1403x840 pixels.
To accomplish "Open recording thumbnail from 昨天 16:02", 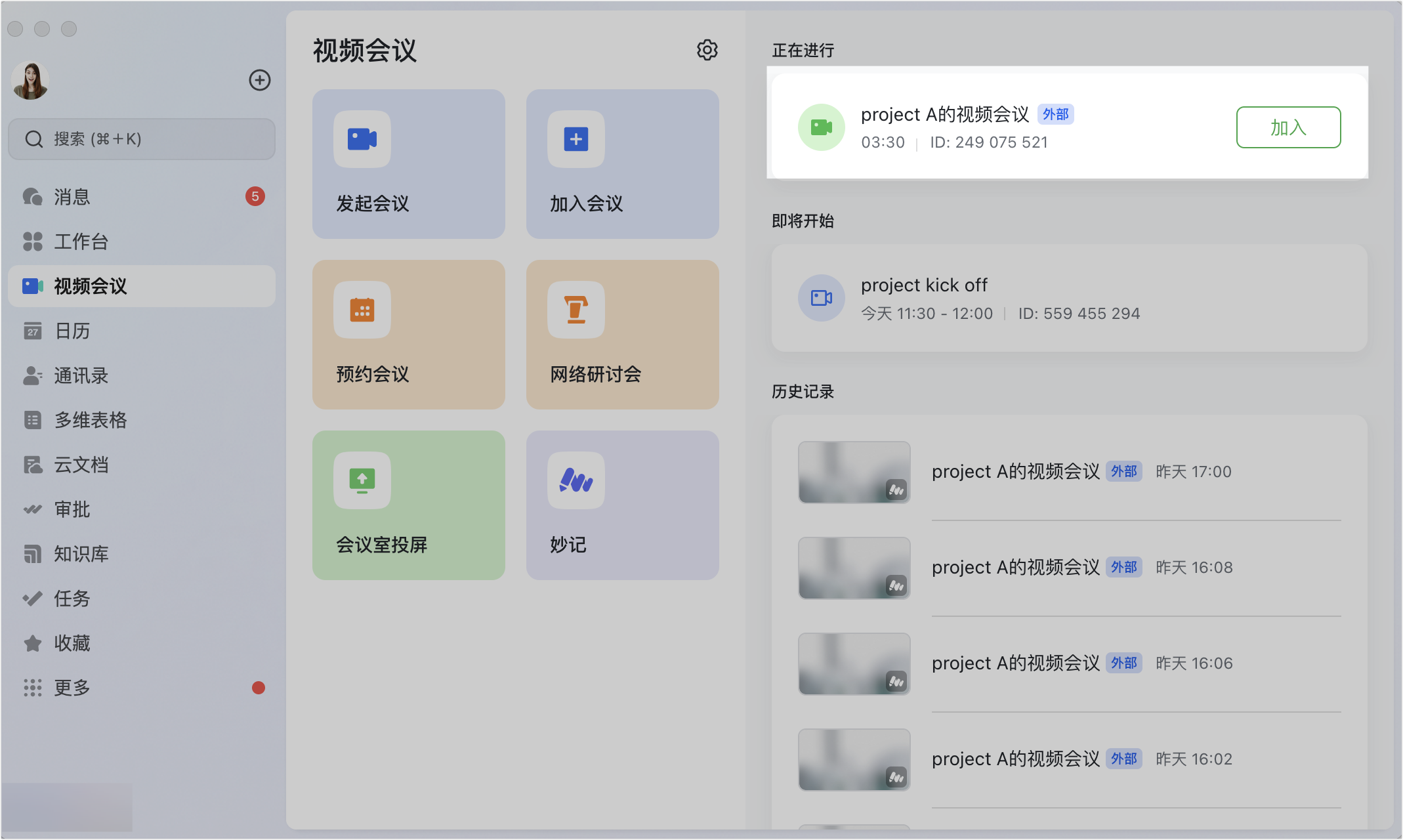I will (x=854, y=760).
